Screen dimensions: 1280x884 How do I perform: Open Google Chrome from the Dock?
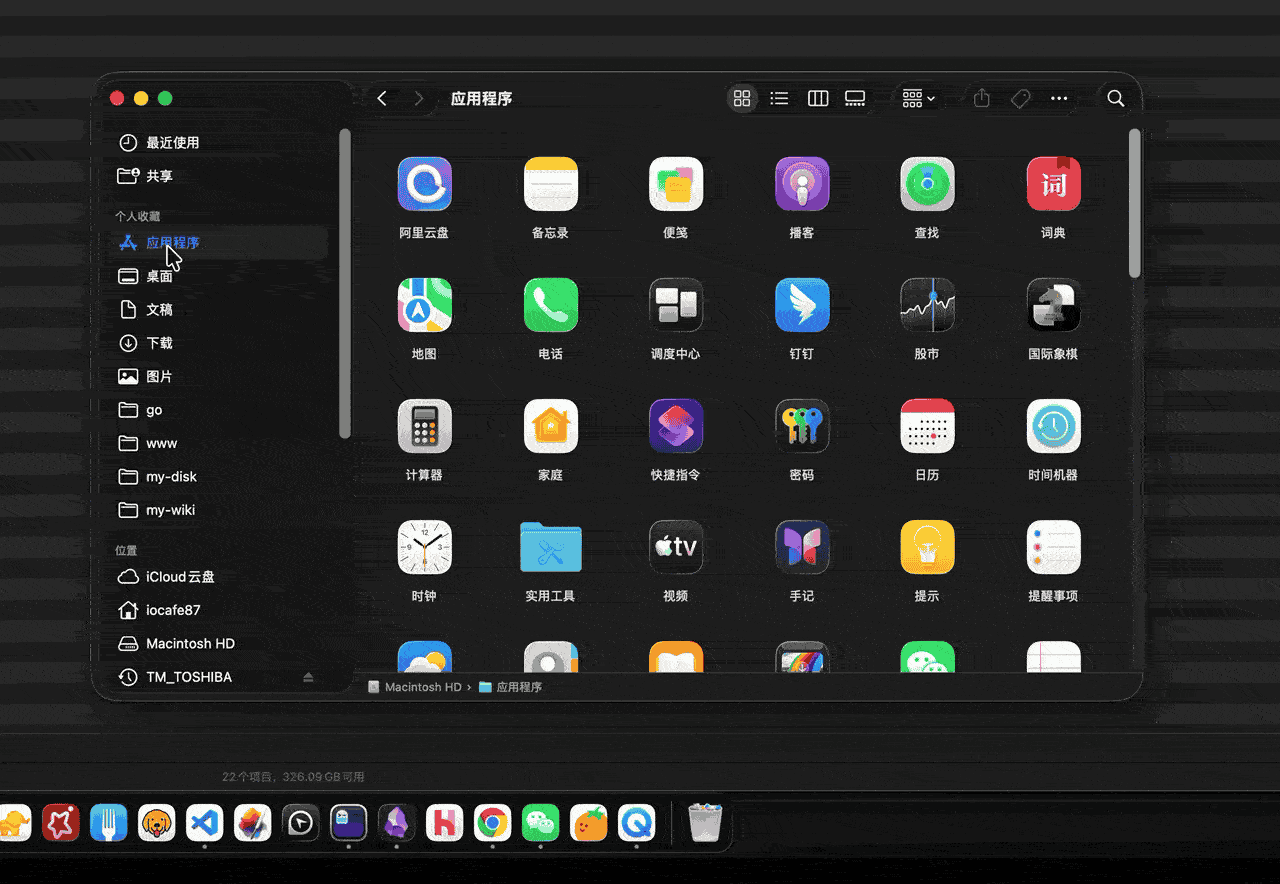[x=492, y=823]
